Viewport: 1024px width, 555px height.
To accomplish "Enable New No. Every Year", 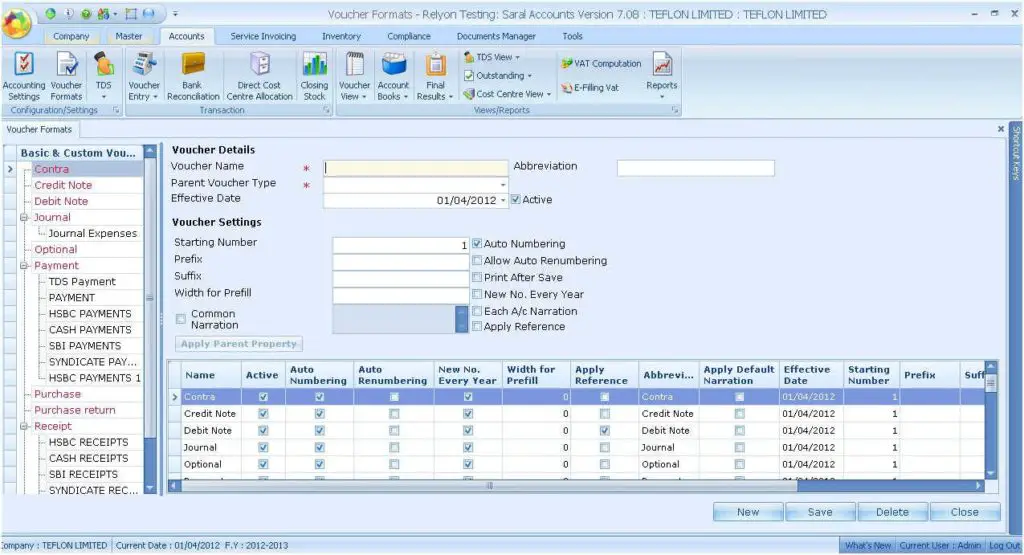I will pos(477,294).
